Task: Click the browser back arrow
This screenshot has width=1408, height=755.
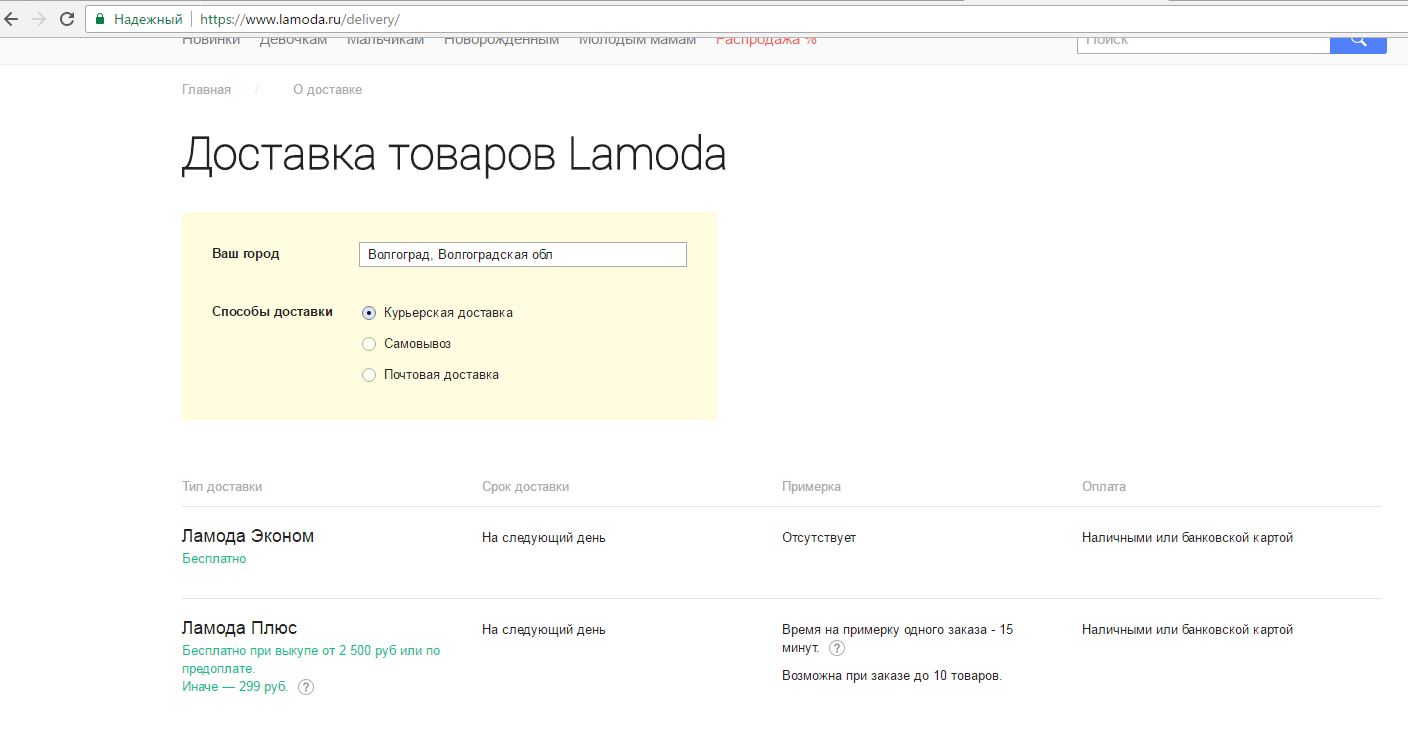Action: coord(12,19)
